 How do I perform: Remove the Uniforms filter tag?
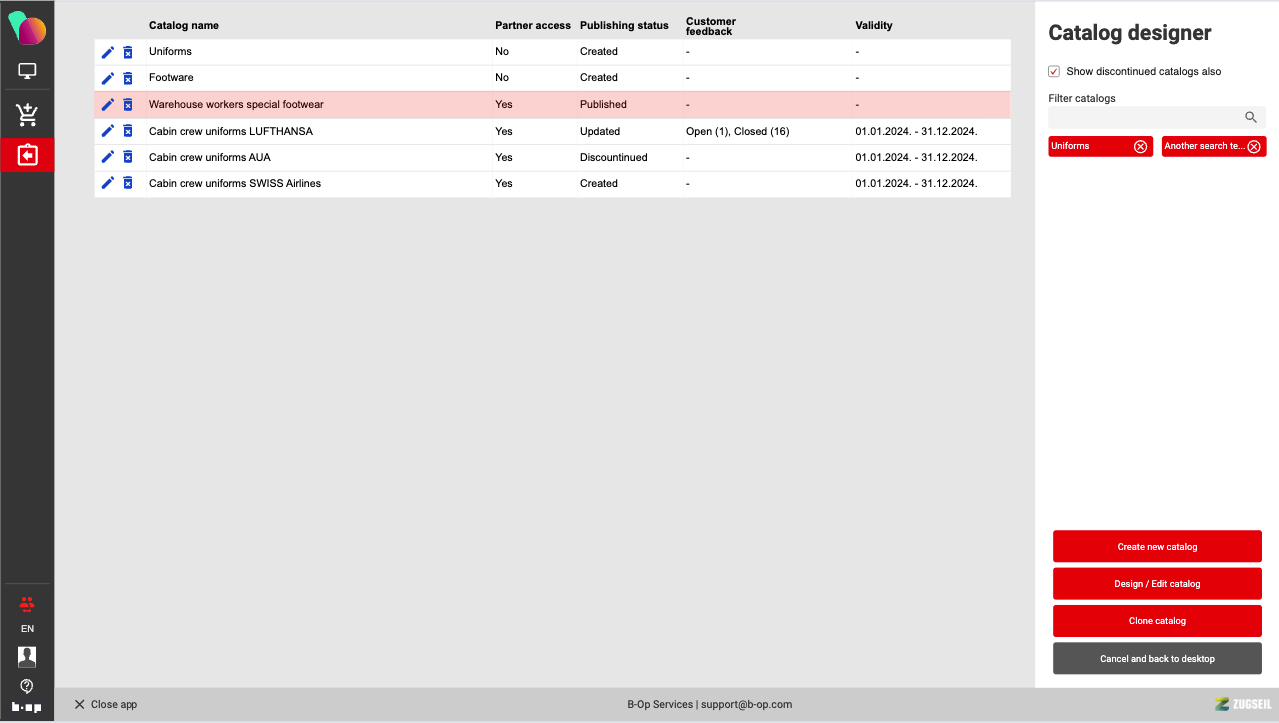[x=1140, y=147]
